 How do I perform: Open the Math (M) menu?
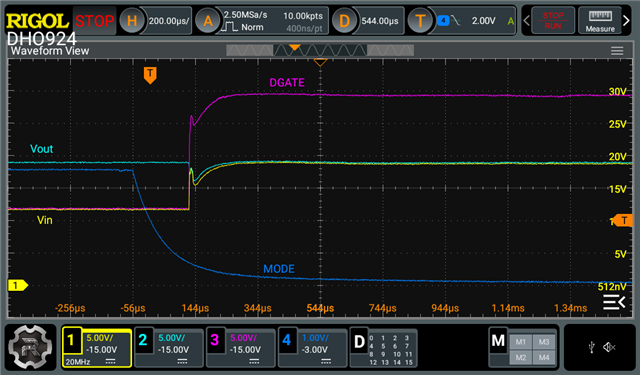pos(498,341)
